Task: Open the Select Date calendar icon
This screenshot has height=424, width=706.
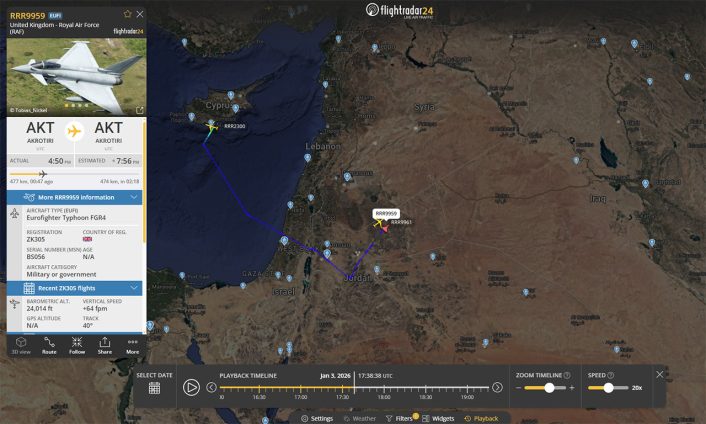Action: coord(154,388)
